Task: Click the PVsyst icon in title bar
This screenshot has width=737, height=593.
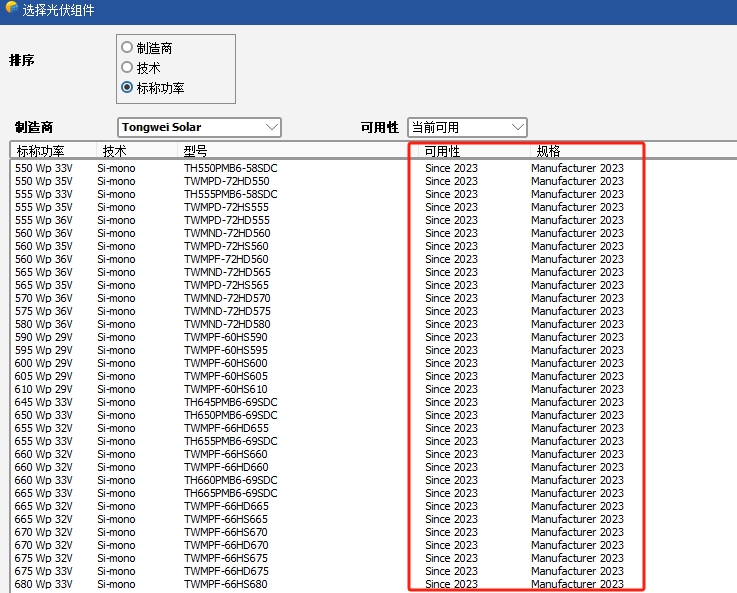Action: click(11, 8)
